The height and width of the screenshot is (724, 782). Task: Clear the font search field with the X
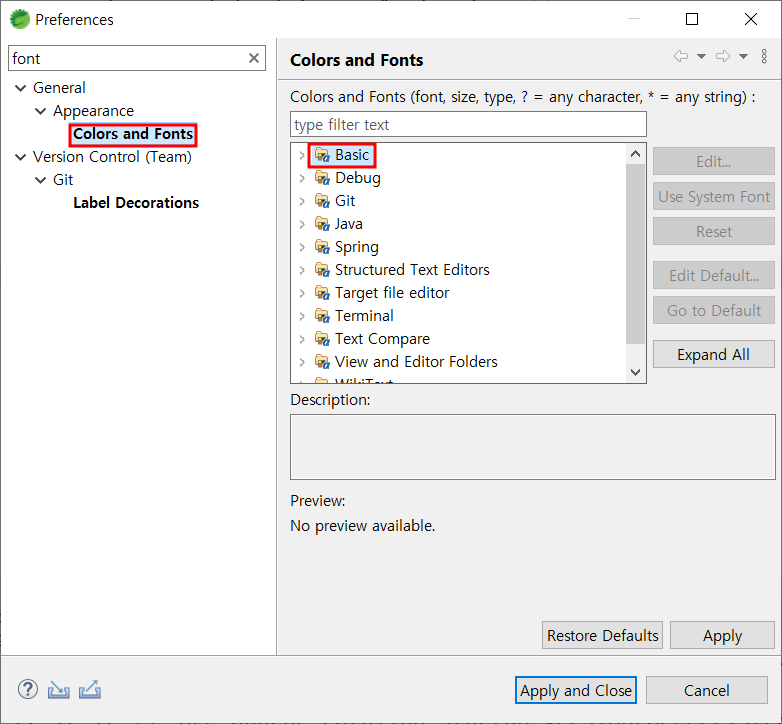(x=253, y=58)
